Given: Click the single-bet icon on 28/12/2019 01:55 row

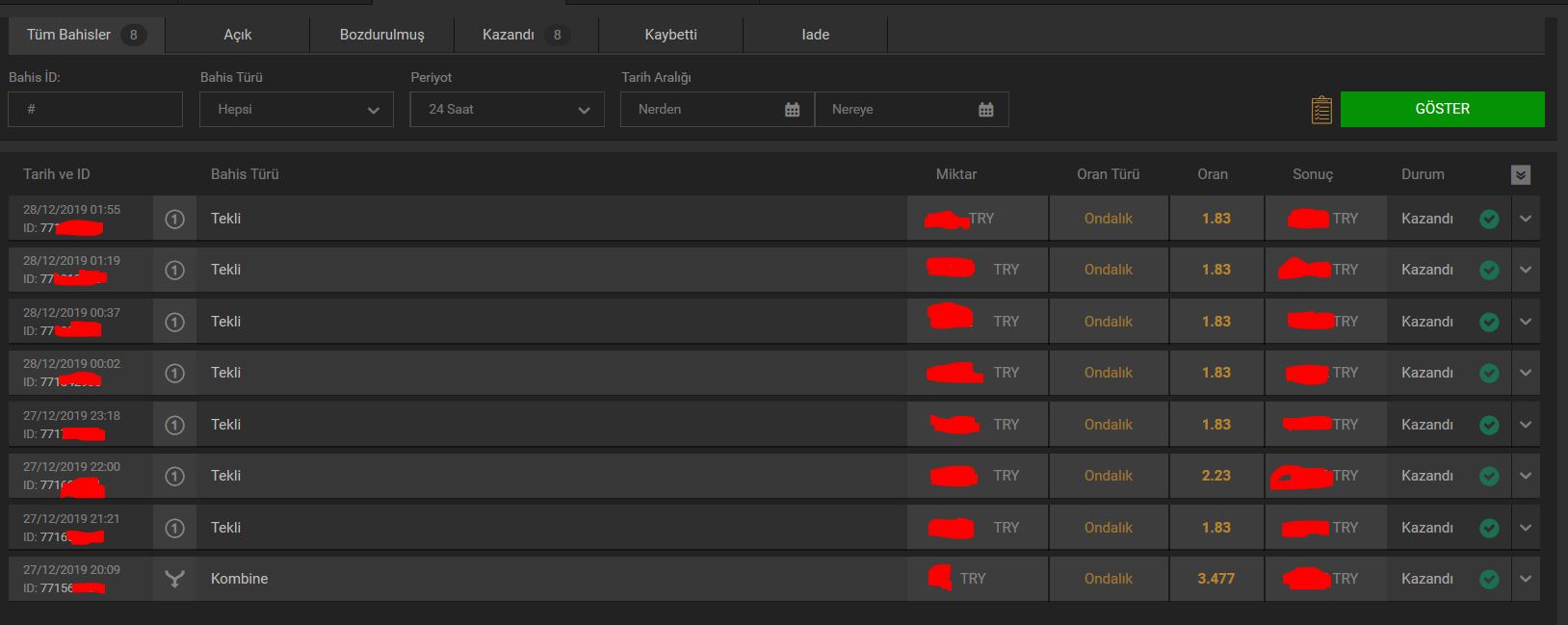Looking at the screenshot, I should (x=174, y=219).
